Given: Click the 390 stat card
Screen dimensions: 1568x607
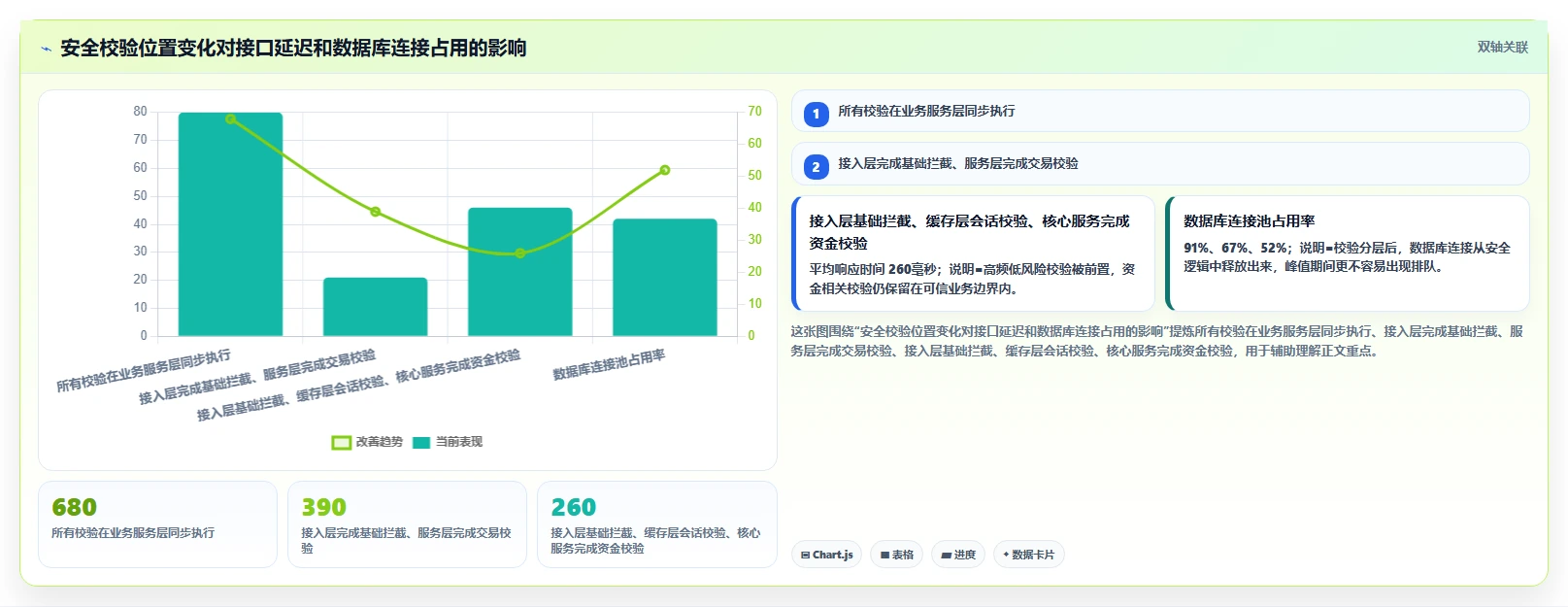Looking at the screenshot, I should [x=407, y=524].
